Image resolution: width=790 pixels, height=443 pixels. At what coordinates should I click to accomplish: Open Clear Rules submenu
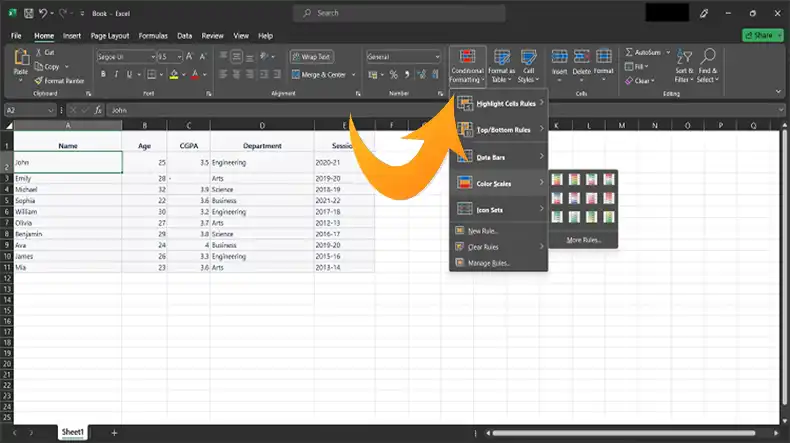coord(499,247)
